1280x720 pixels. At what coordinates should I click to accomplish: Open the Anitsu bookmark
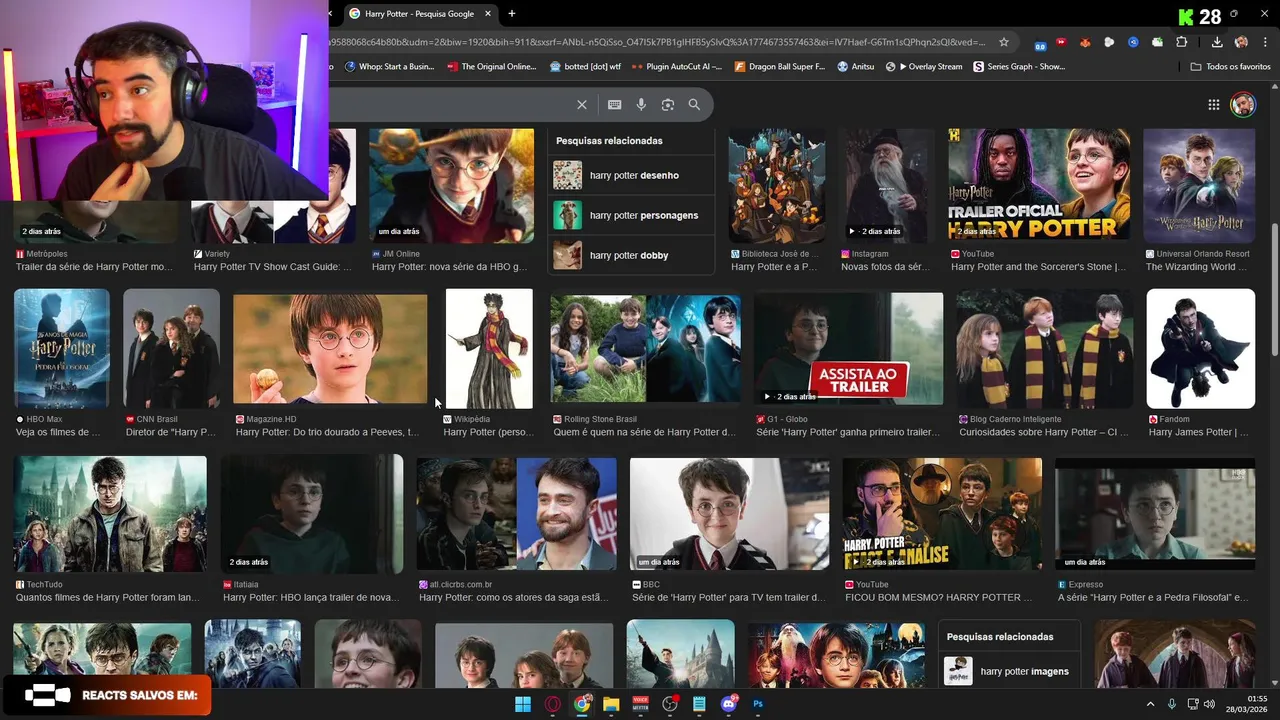(856, 67)
